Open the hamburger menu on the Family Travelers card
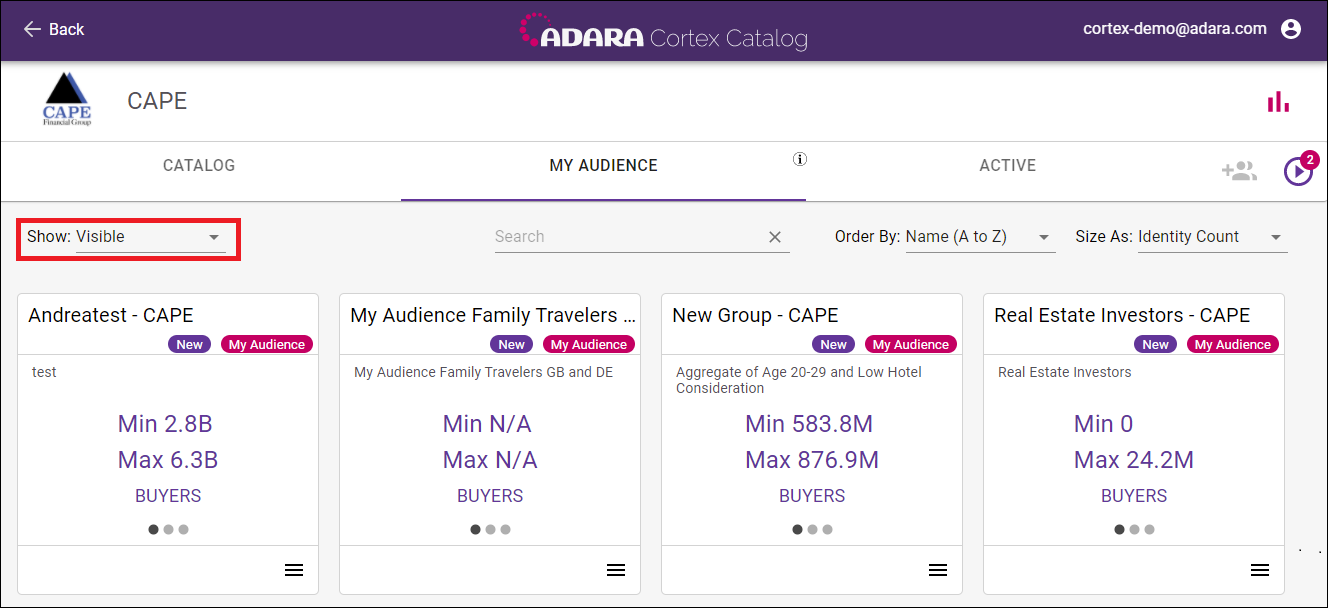The image size is (1328, 608). point(616,570)
